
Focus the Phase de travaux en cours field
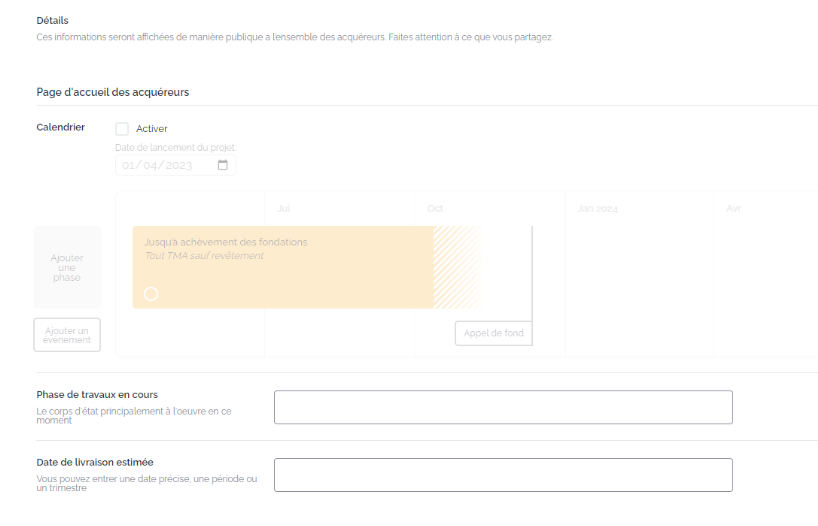point(503,407)
